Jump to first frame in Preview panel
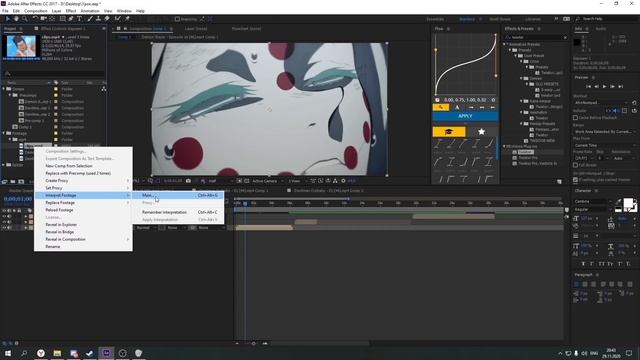 588,87
